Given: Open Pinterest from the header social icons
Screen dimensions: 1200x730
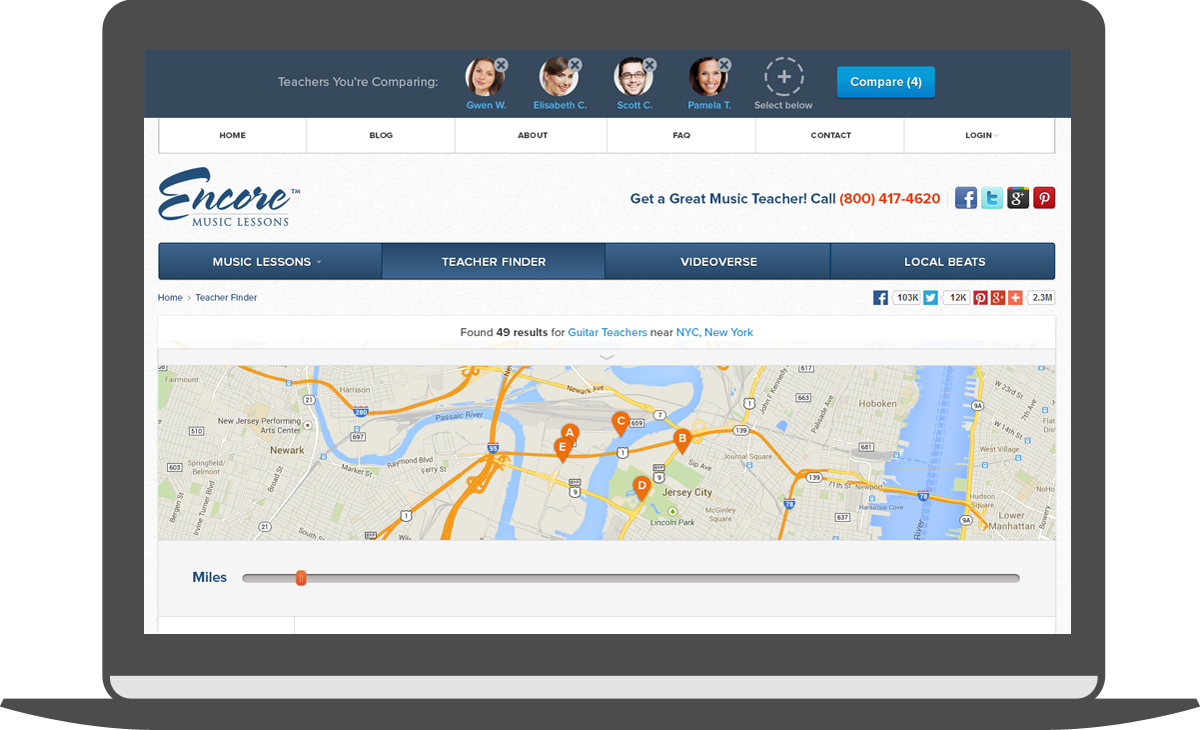Looking at the screenshot, I should pyautogui.click(x=1044, y=198).
